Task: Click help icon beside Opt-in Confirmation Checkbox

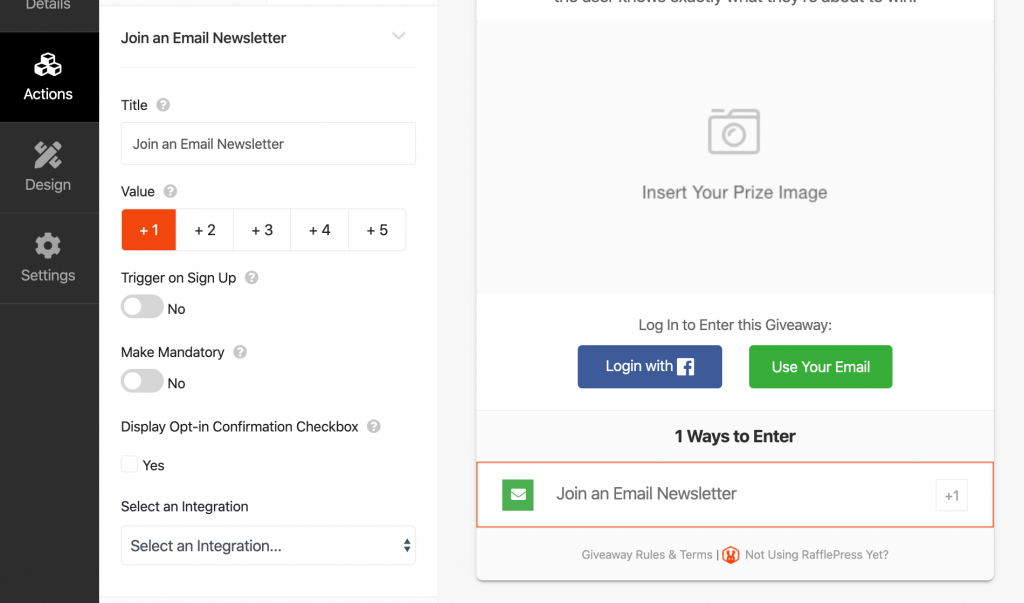Action: click(374, 426)
